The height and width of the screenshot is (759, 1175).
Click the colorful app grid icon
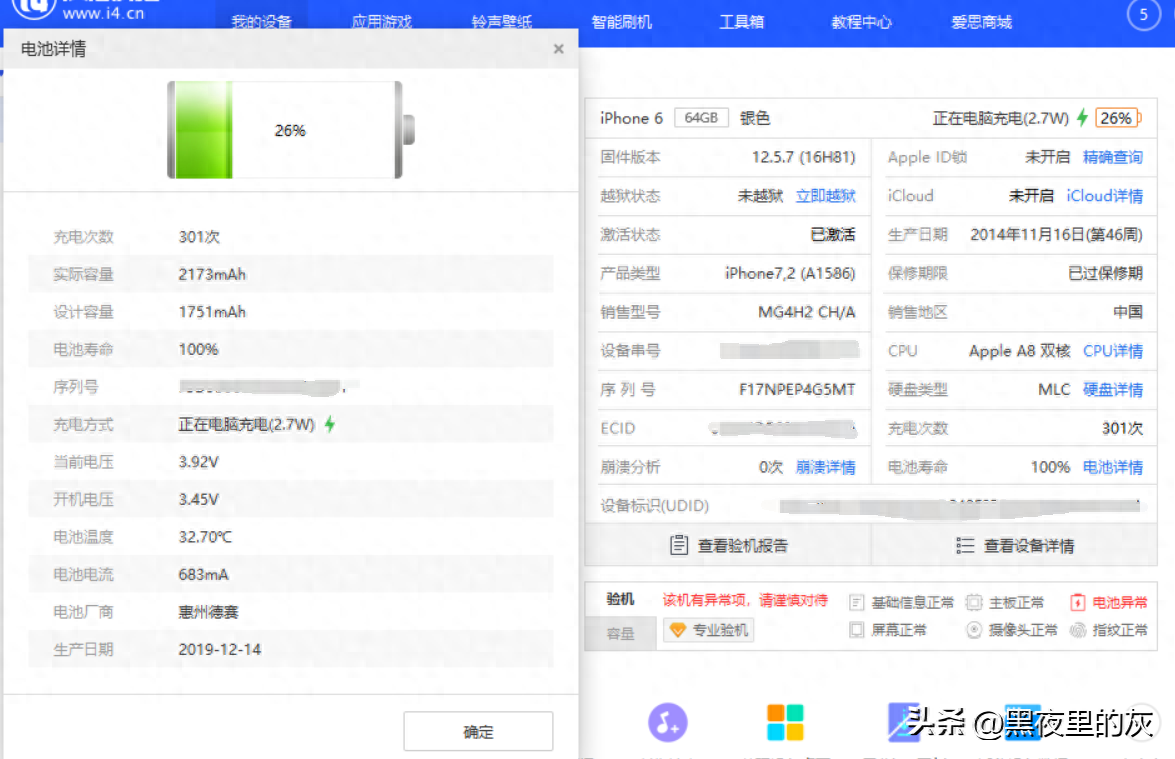point(784,724)
